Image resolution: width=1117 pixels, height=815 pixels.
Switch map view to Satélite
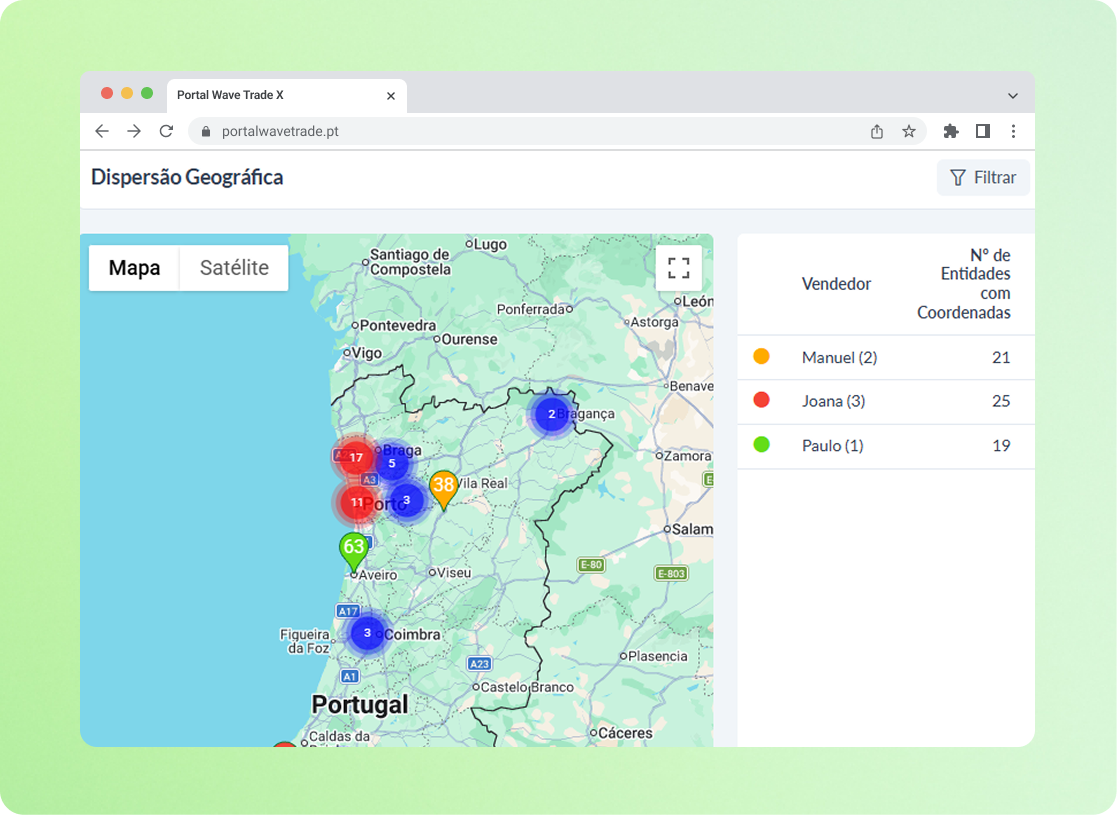234,268
